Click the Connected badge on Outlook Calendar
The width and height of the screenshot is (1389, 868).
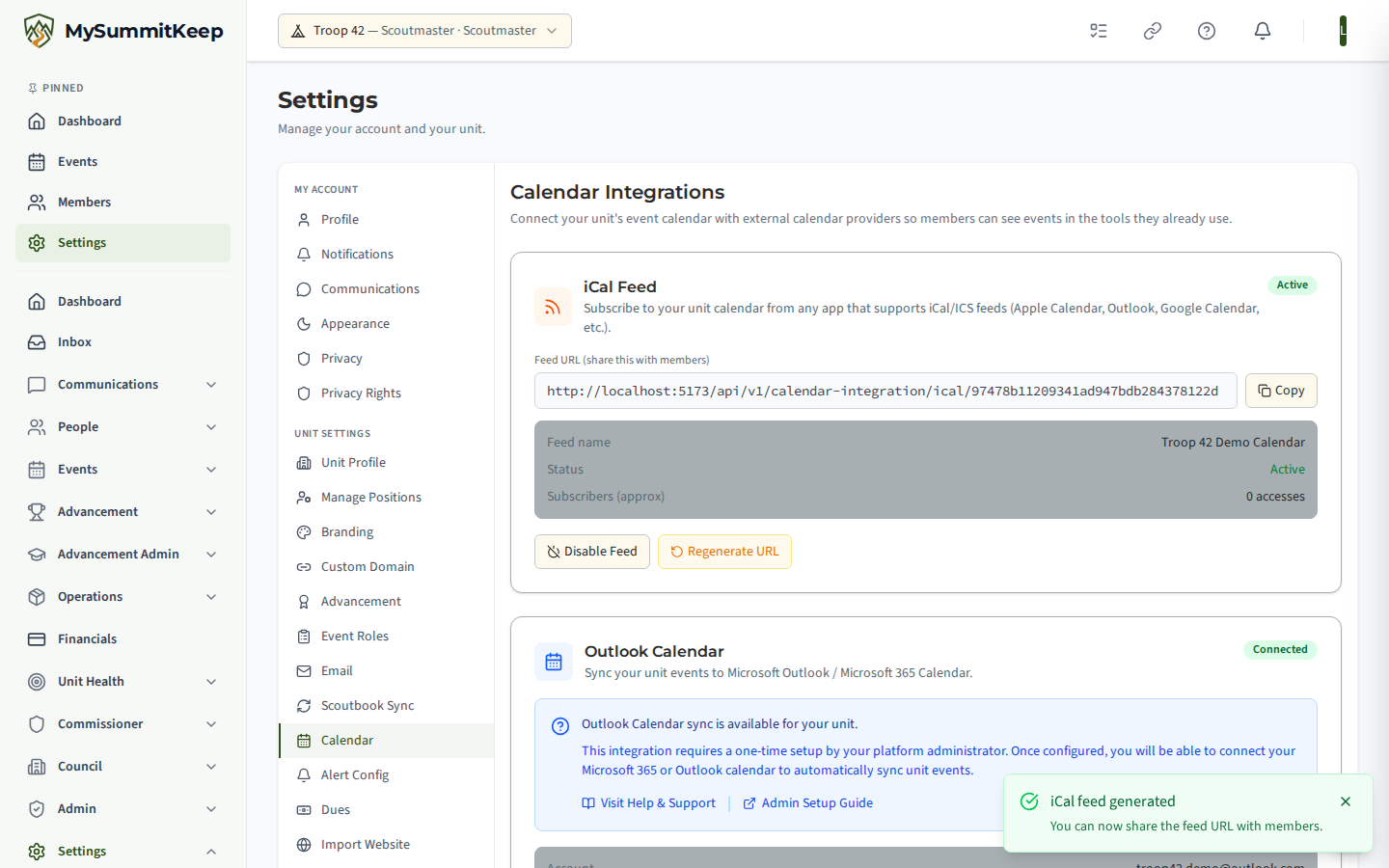click(1280, 649)
